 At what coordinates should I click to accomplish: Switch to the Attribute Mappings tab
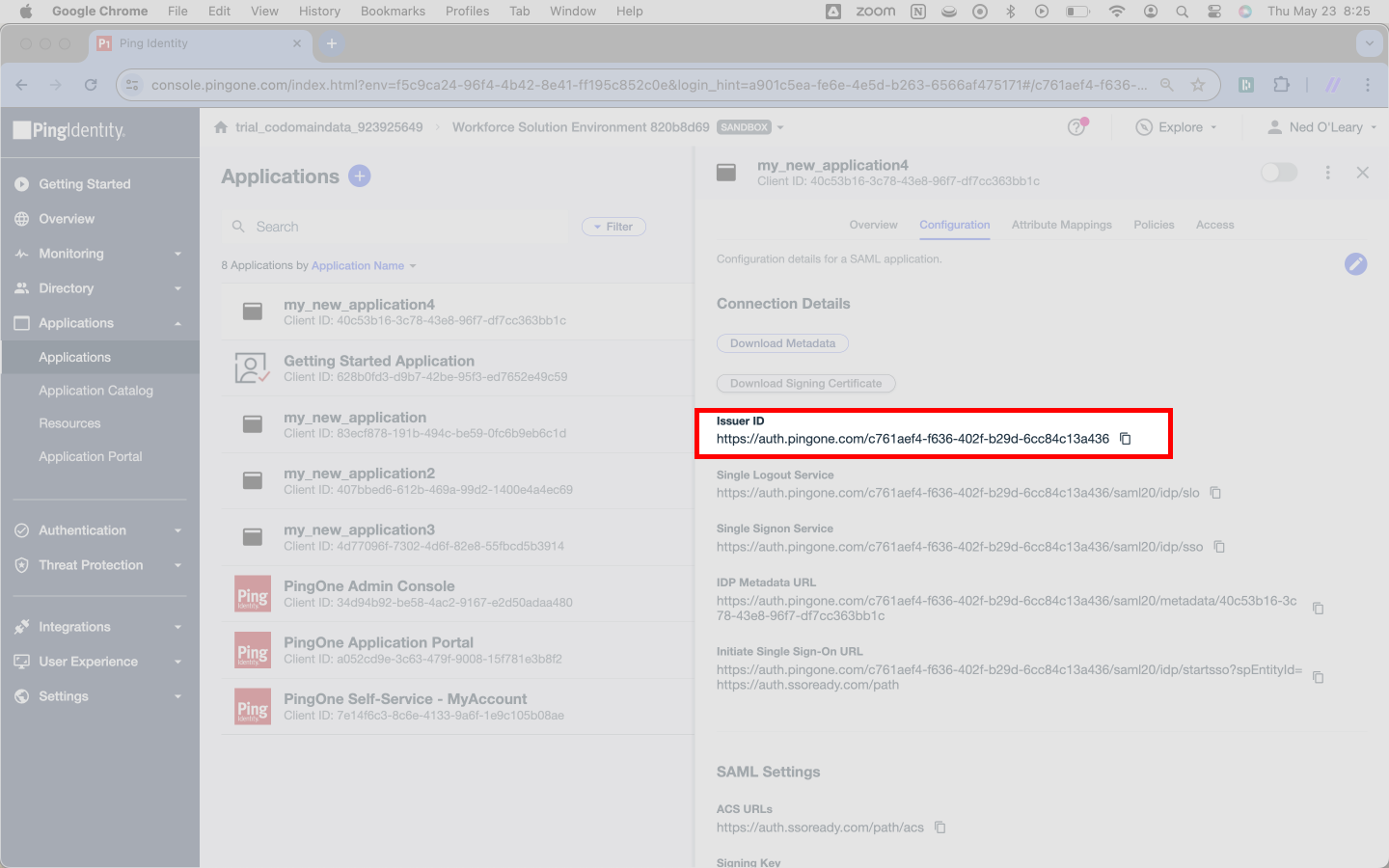point(1061,225)
